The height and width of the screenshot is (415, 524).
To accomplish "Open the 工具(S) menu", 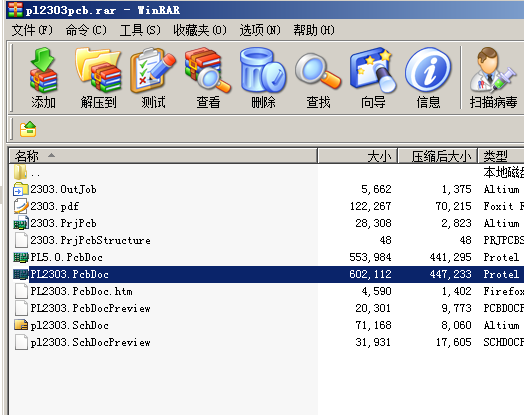I will click(x=140, y=30).
